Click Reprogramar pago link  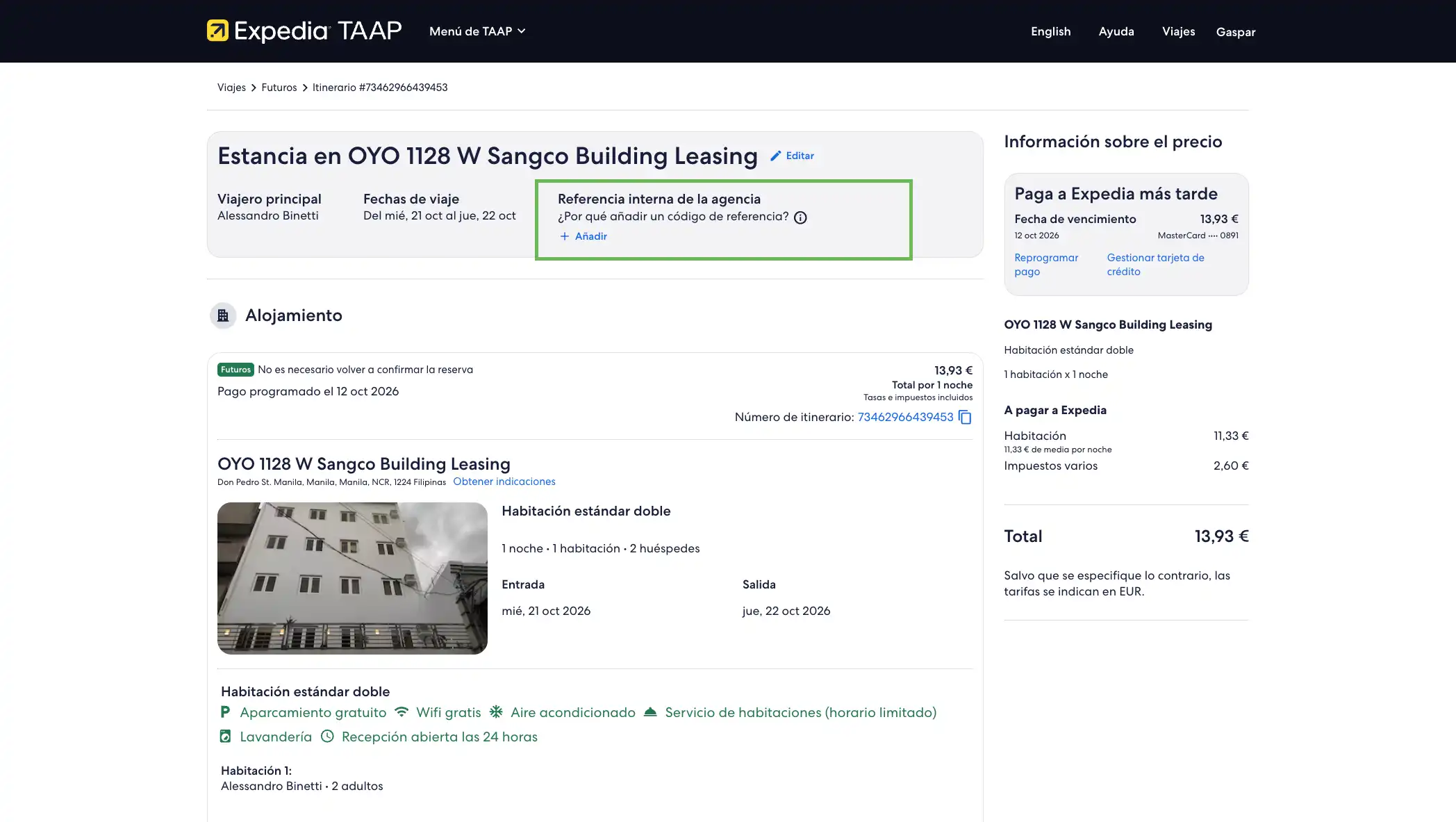[1046, 265]
